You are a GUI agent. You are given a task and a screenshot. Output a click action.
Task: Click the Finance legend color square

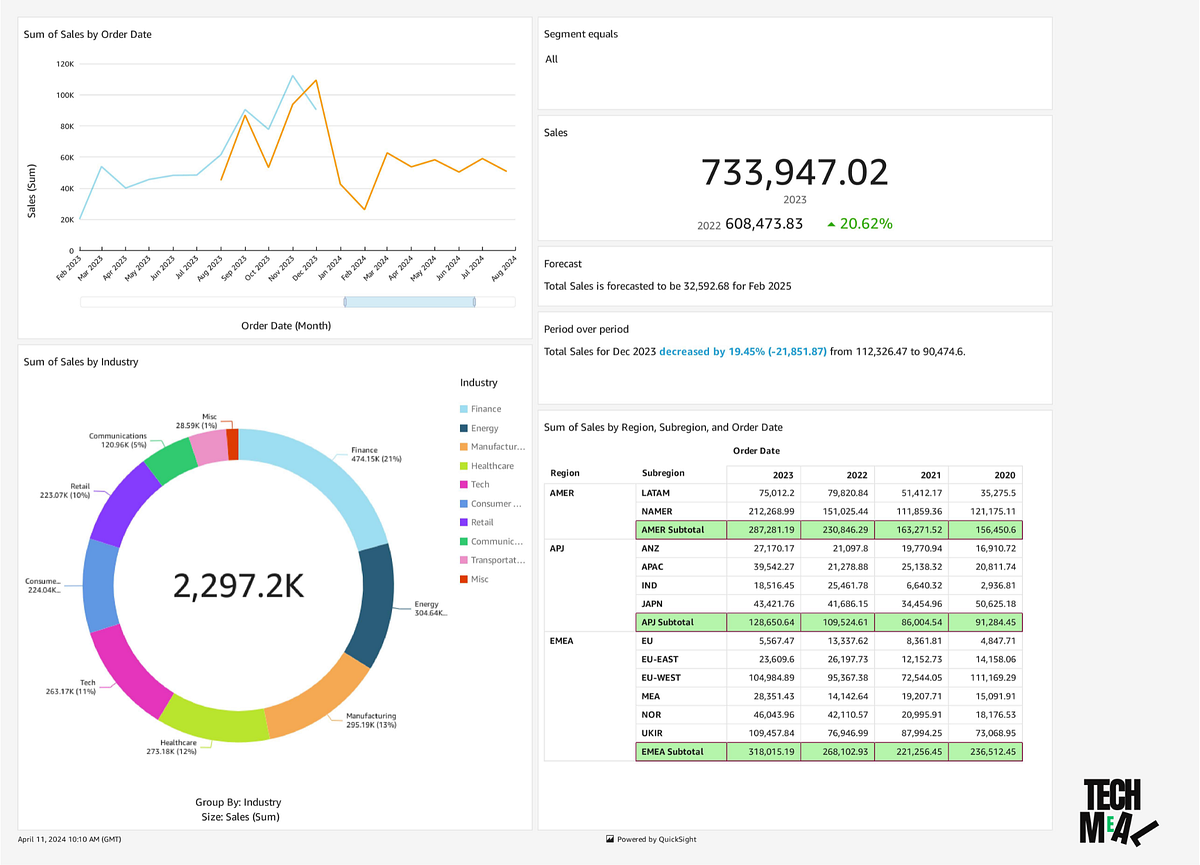[463, 408]
